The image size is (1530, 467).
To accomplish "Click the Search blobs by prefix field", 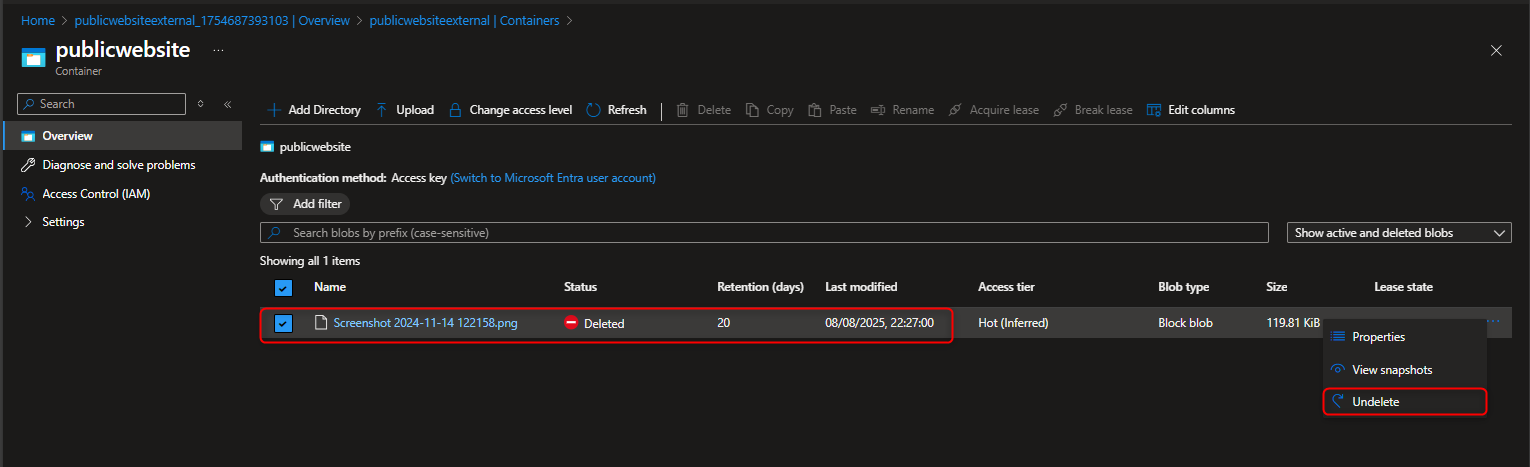I will 764,233.
